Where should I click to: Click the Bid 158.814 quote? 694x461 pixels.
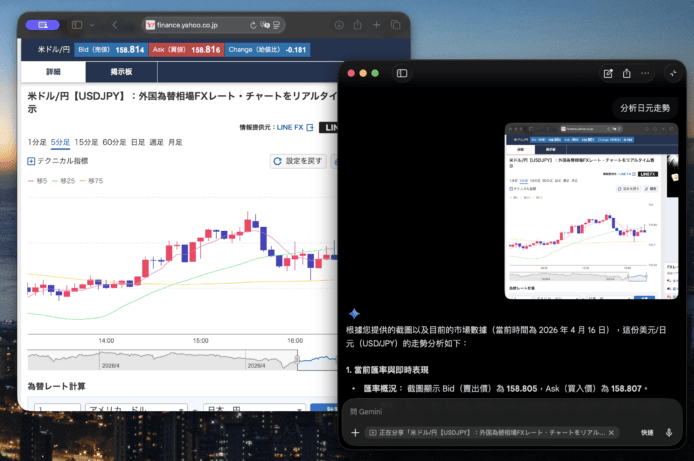point(111,50)
